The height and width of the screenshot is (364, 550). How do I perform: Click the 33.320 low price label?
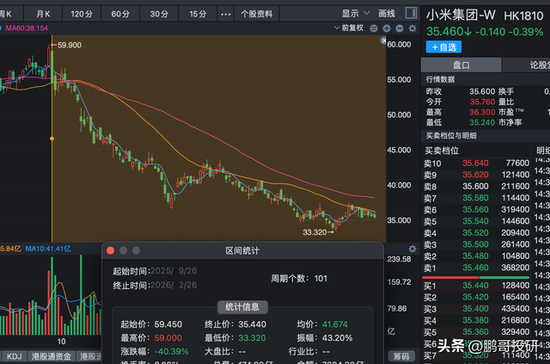315,232
